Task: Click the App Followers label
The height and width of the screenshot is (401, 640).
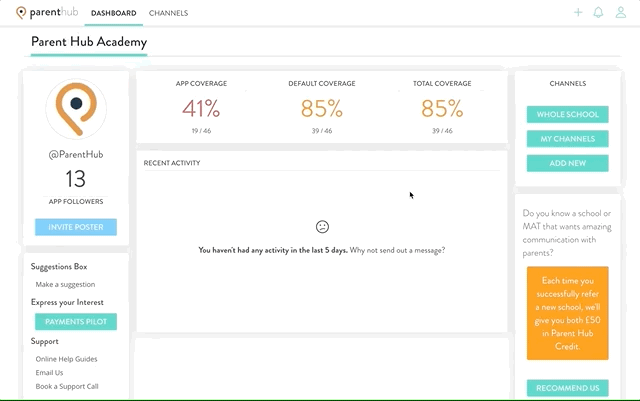Action: click(x=76, y=201)
